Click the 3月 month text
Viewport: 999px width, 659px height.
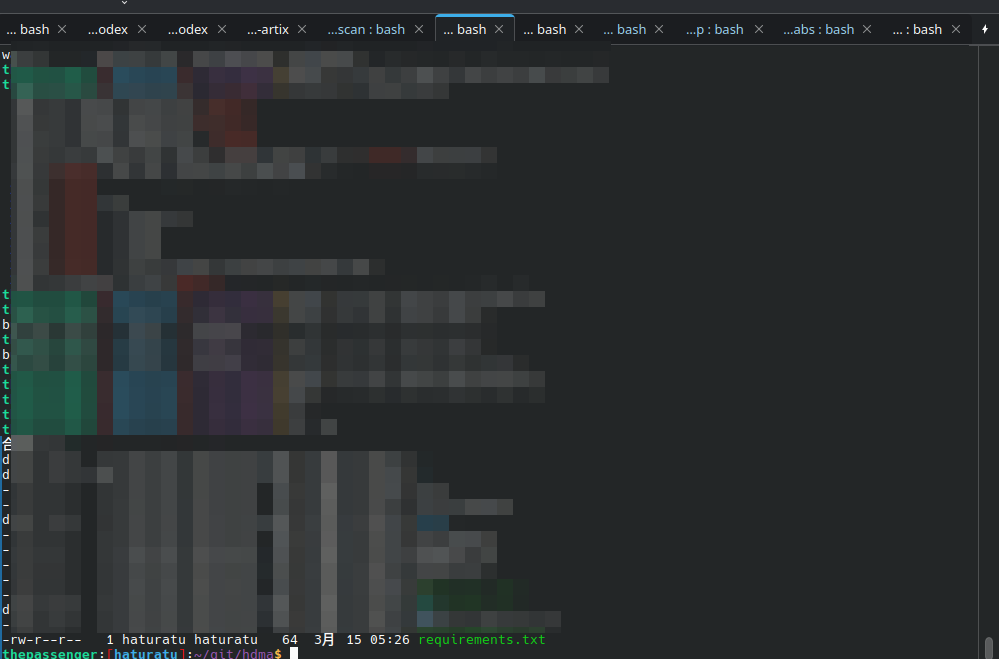(324, 639)
